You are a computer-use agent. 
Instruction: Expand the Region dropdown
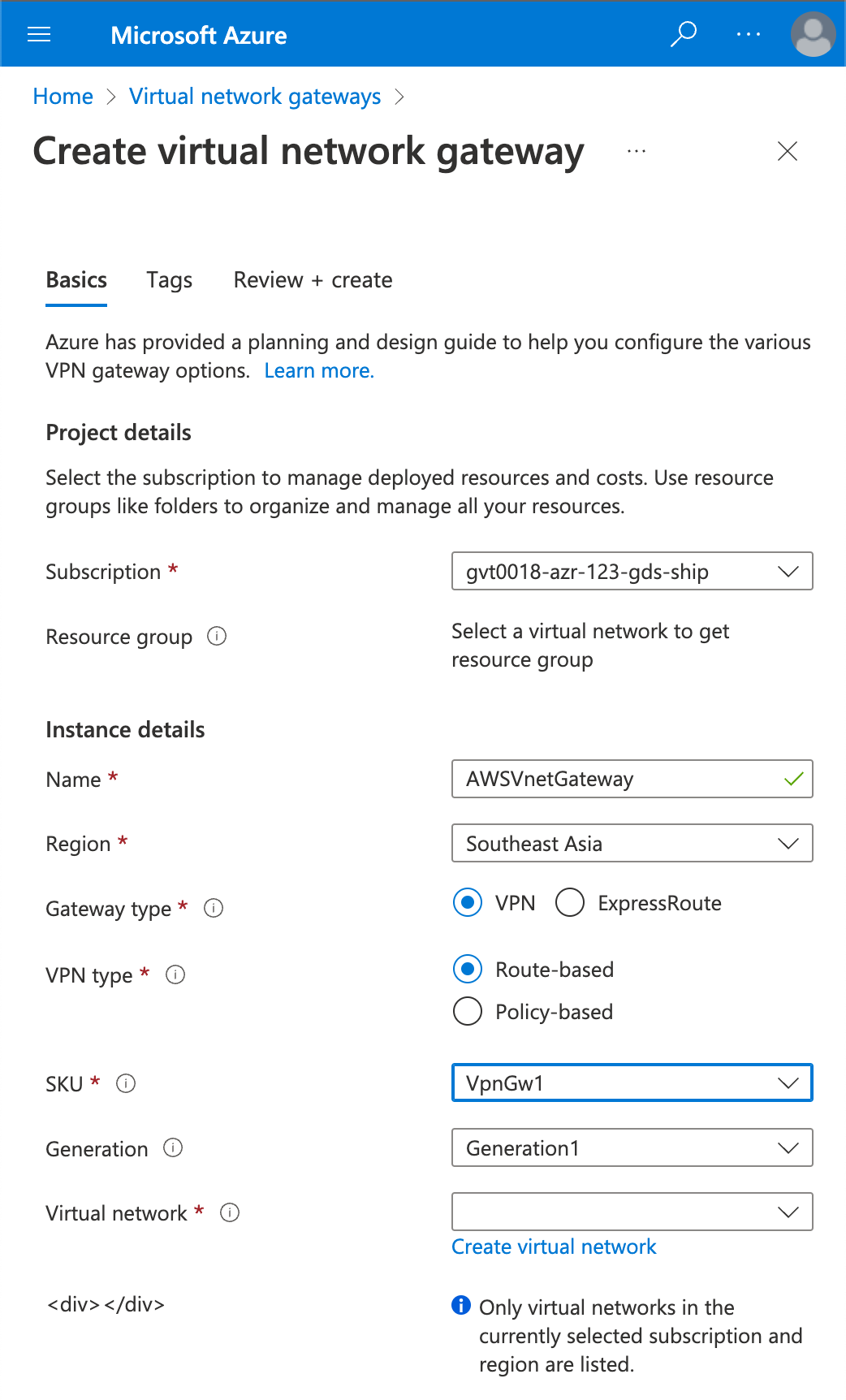(632, 844)
